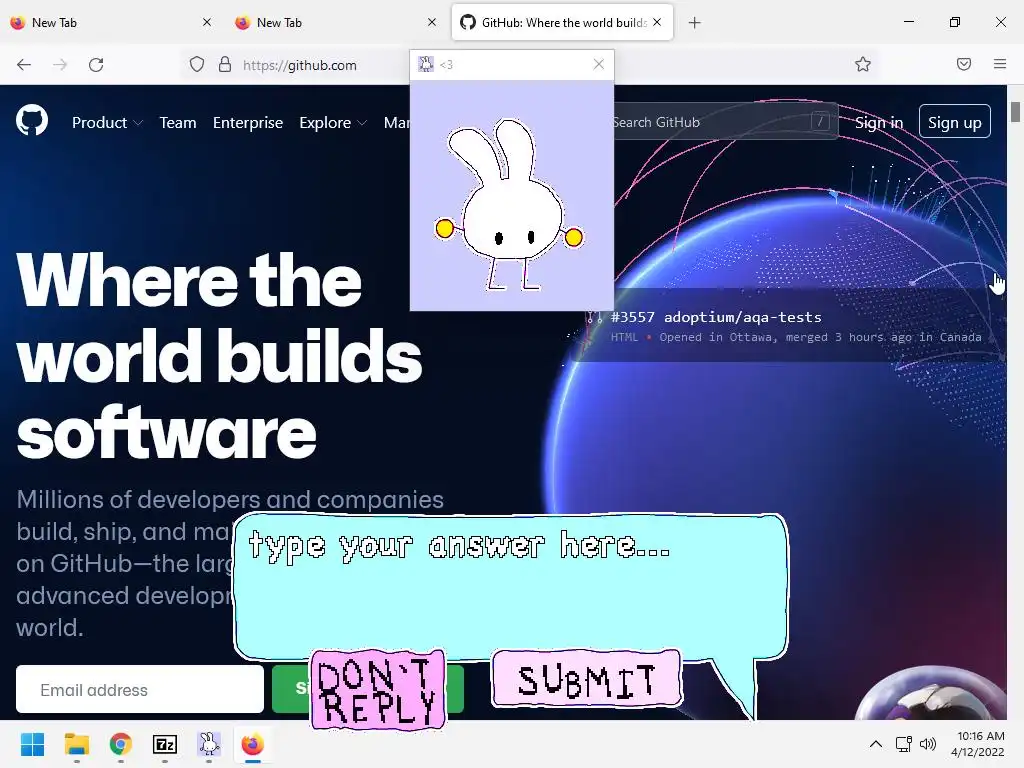Open network status tray icon

pos(904,744)
